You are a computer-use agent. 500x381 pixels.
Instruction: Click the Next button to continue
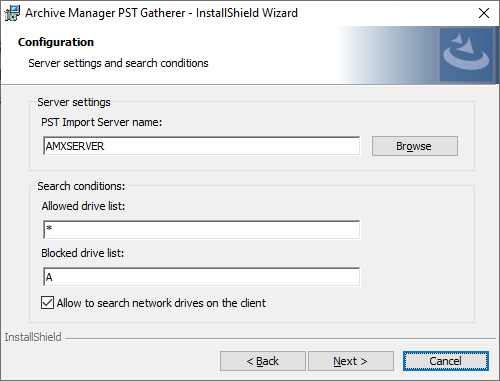point(351,361)
